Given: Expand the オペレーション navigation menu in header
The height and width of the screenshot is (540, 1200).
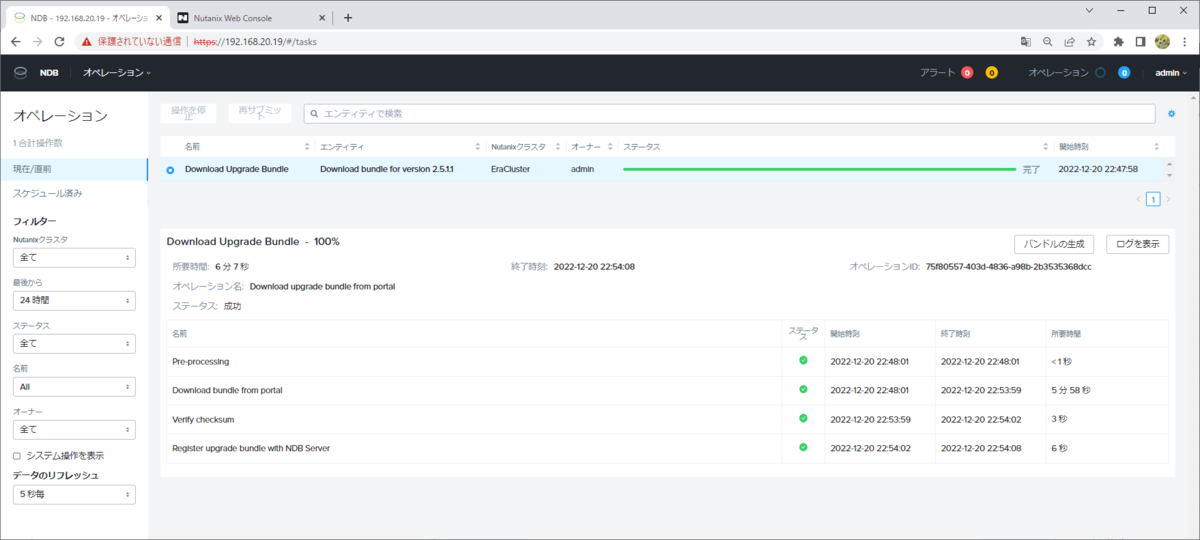Looking at the screenshot, I should [117, 72].
